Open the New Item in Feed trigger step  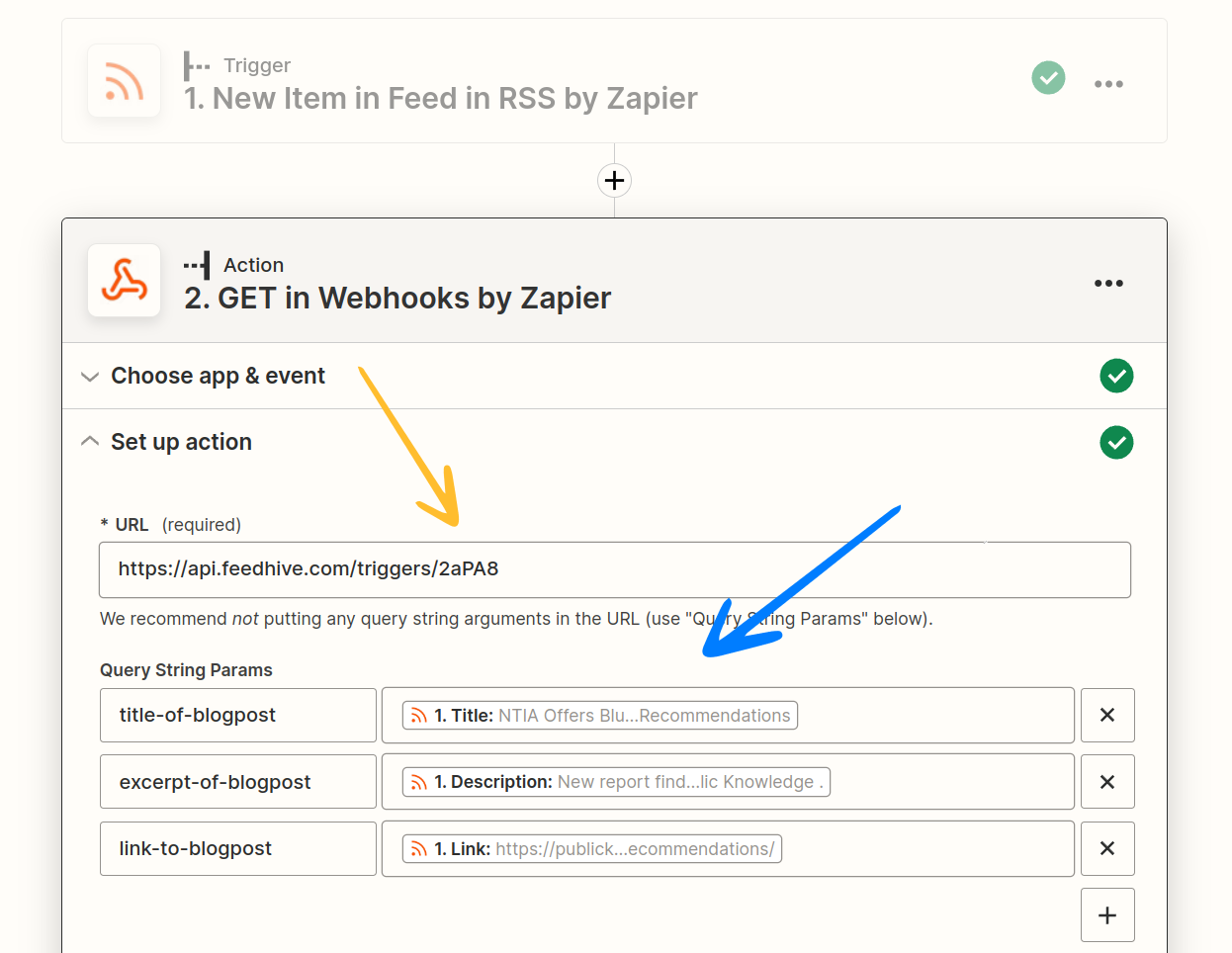440,98
